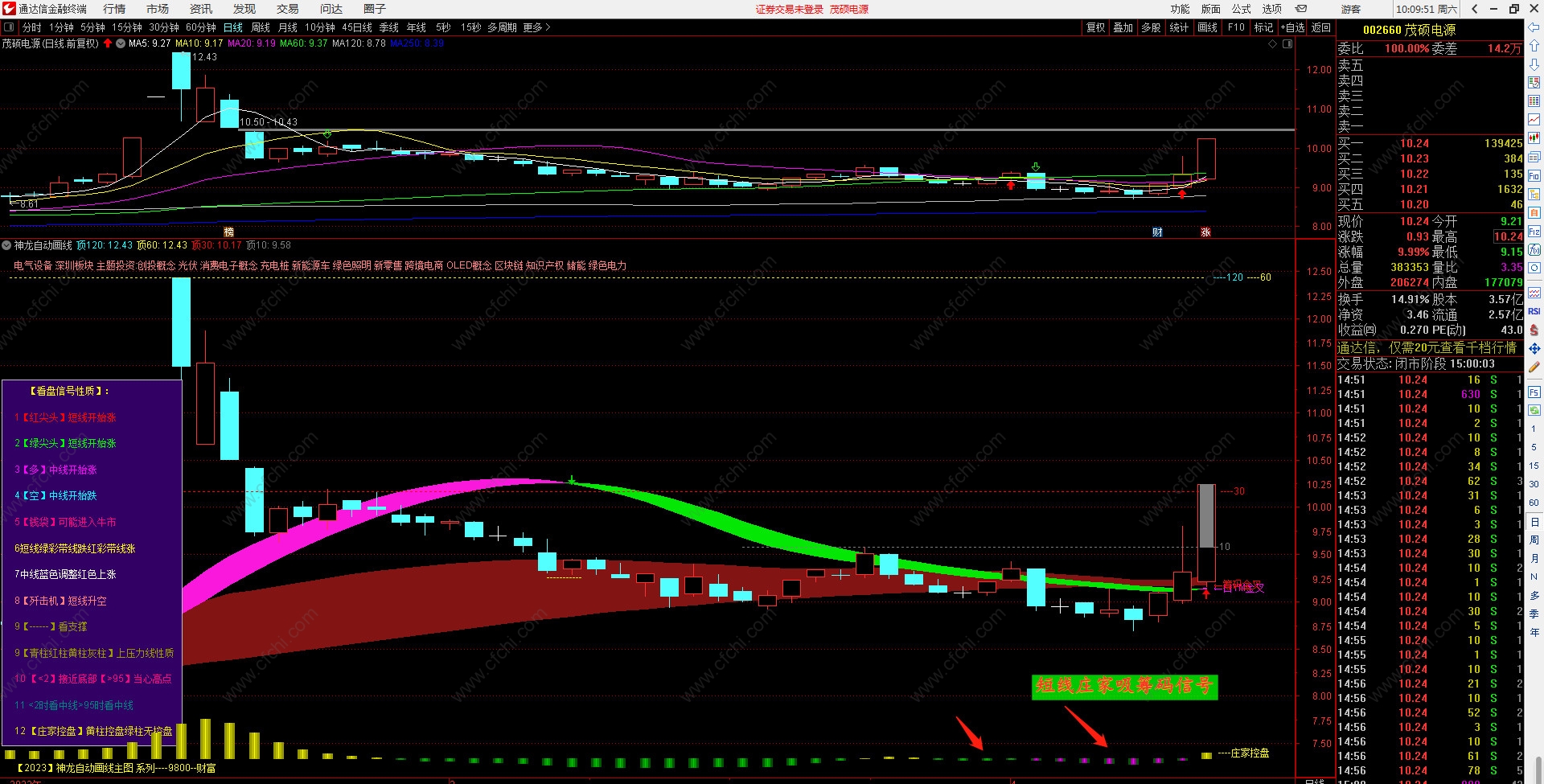
Task: Select 日 daily period in right sidebar
Action: coord(1534,522)
